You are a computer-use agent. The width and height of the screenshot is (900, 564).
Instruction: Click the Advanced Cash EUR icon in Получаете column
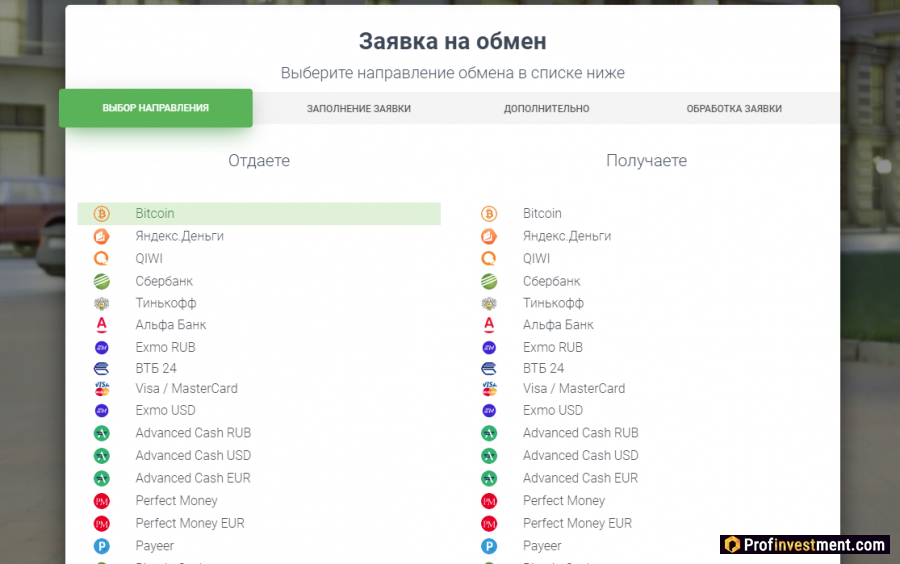point(489,479)
